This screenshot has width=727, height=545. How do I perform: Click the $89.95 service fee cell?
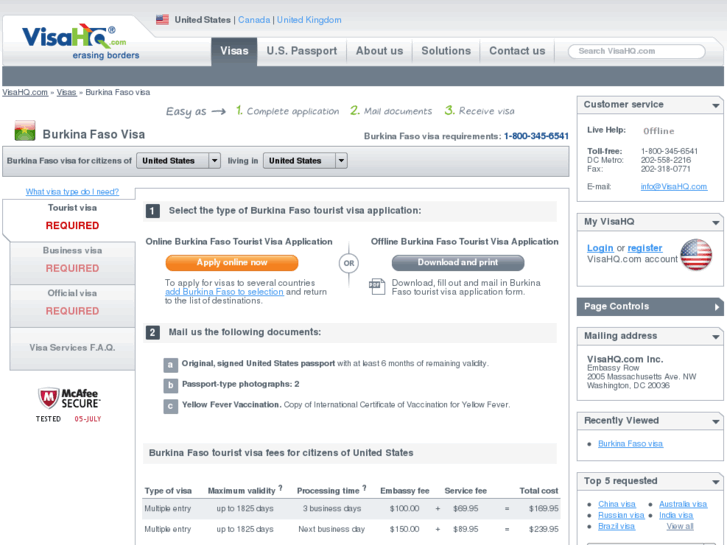pos(466,529)
